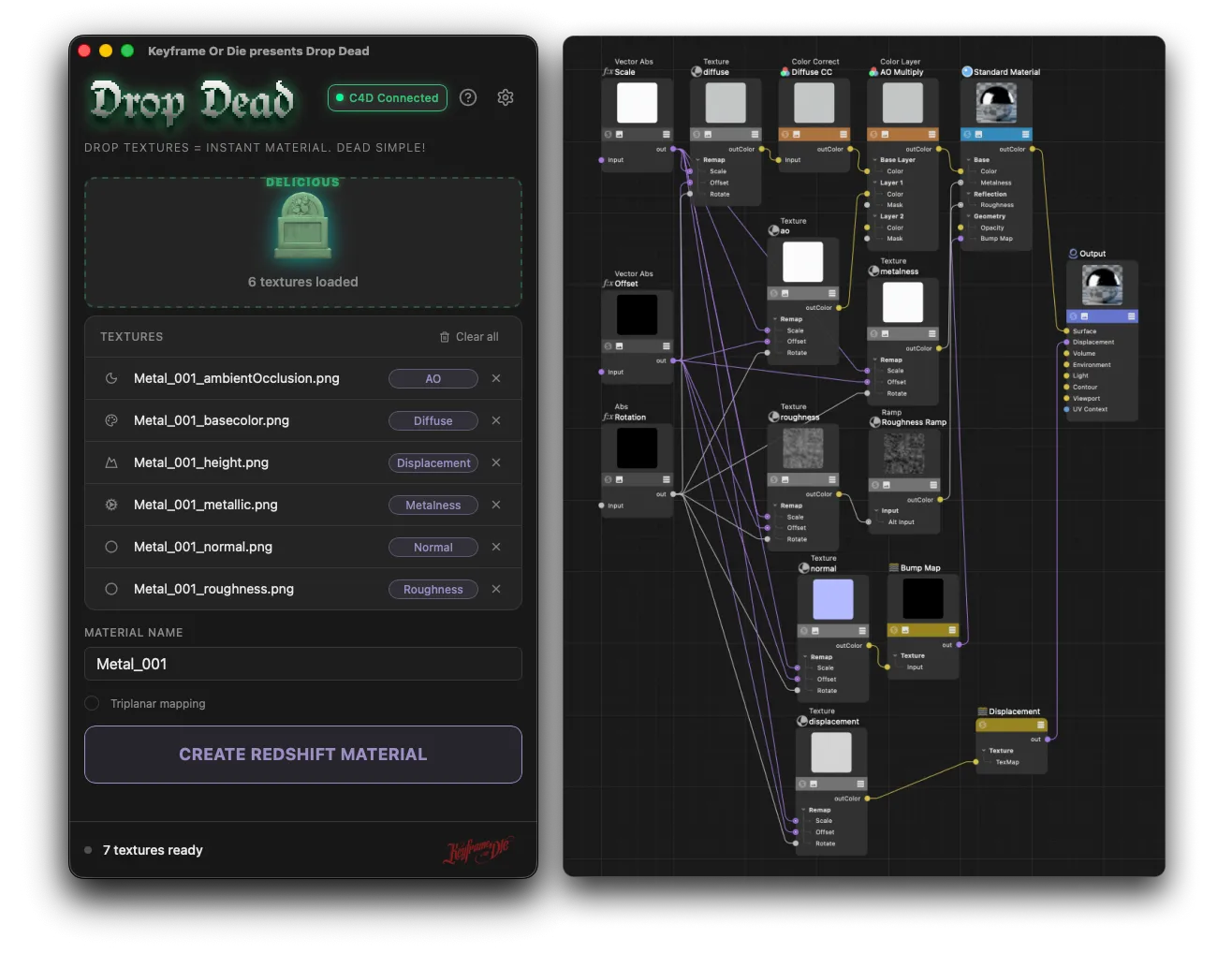This screenshot has width=1232, height=953.
Task: Collapse the Base Layer group on Color Layer node
Action: point(874,160)
